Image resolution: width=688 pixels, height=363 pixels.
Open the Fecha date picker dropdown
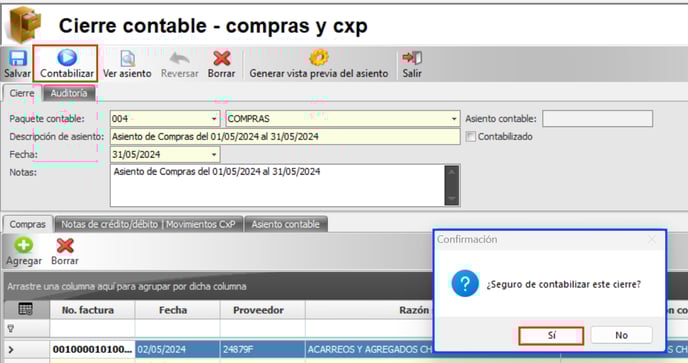point(214,155)
